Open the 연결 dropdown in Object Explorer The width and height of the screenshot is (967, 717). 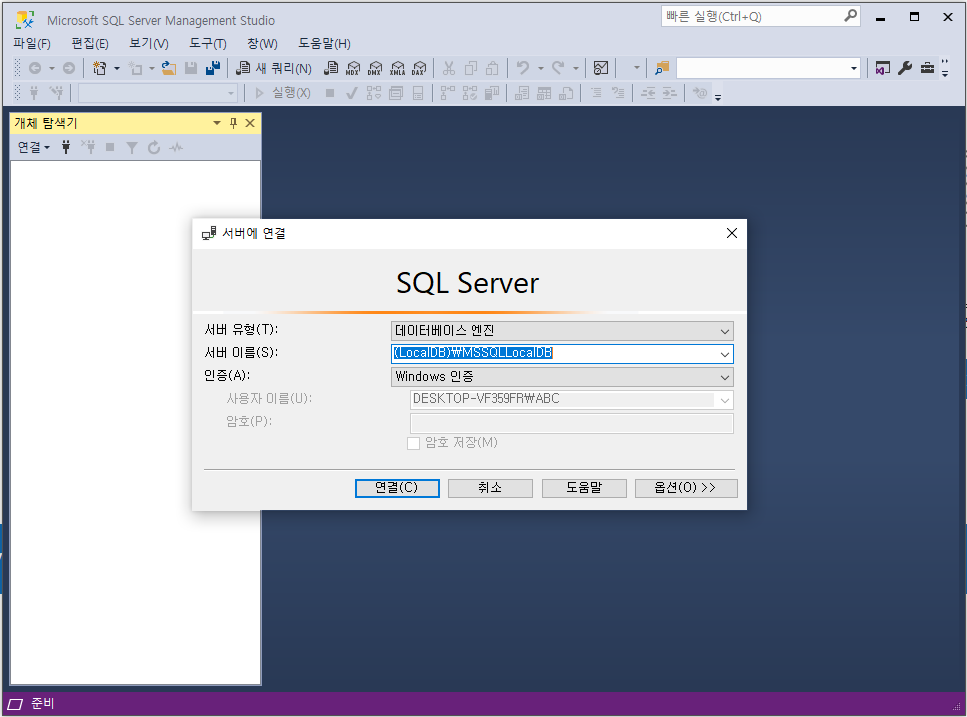[33, 147]
